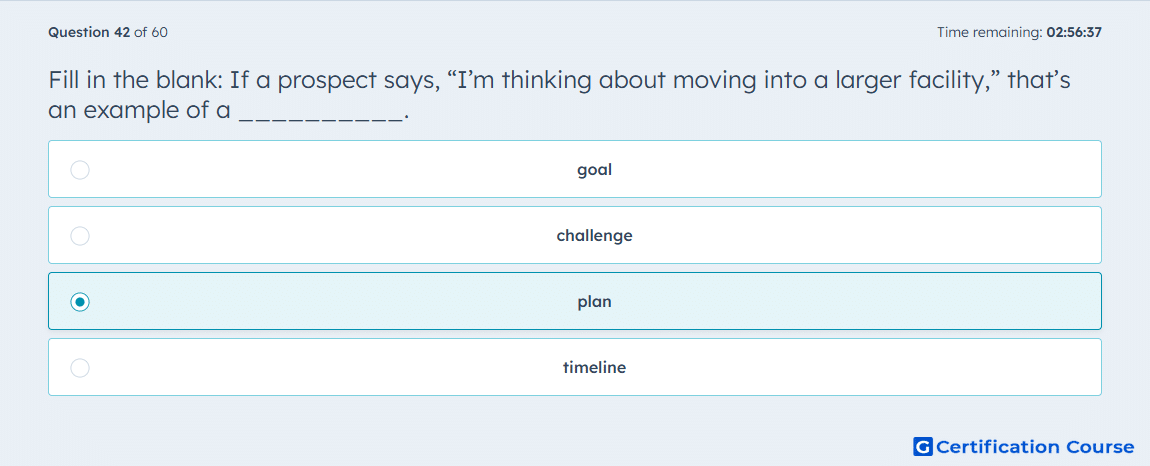Click the blue G logo icon
Screen dimensions: 1150x466
tap(923, 446)
